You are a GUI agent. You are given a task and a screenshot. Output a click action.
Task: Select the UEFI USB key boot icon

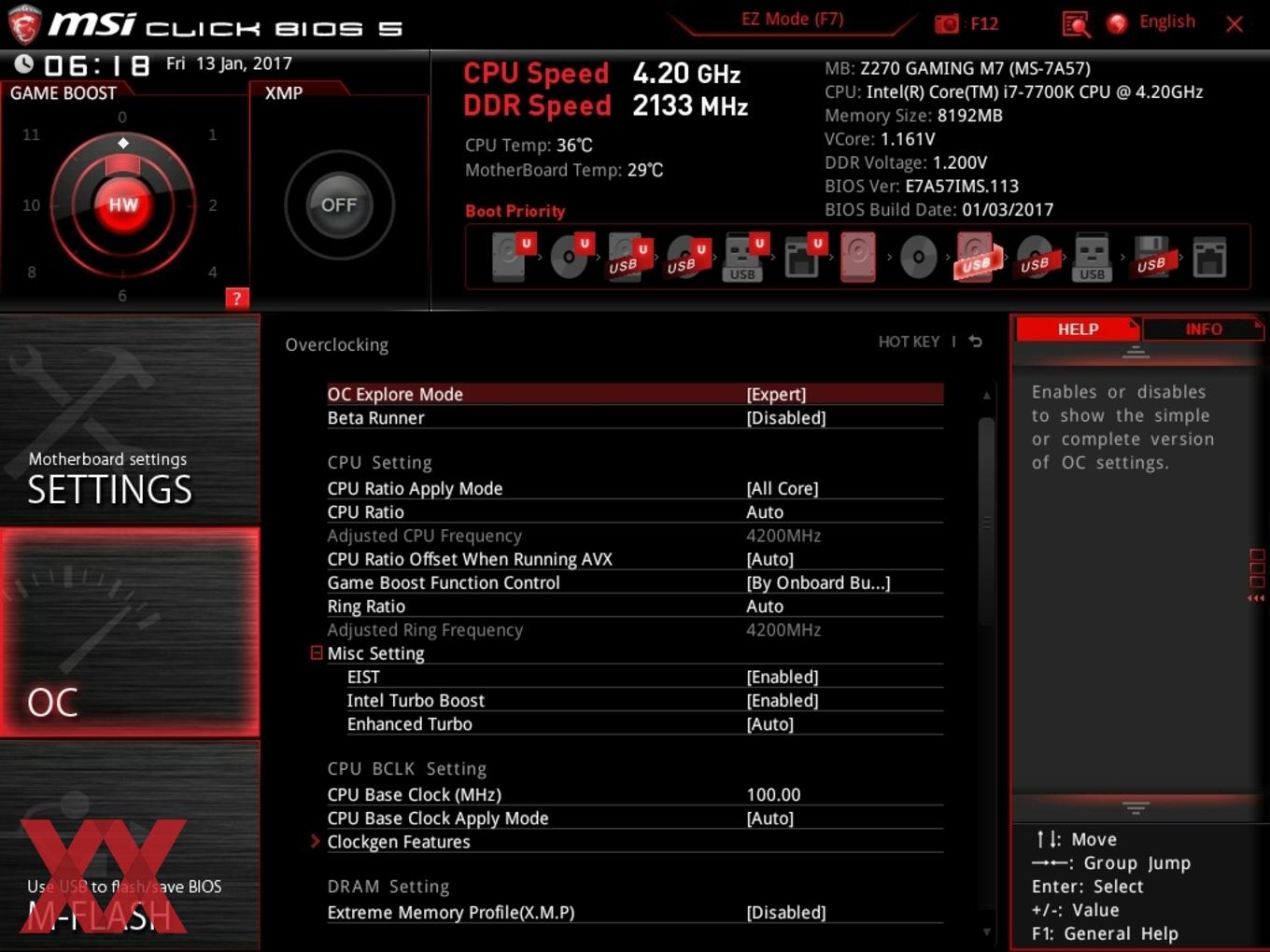pyautogui.click(x=744, y=257)
